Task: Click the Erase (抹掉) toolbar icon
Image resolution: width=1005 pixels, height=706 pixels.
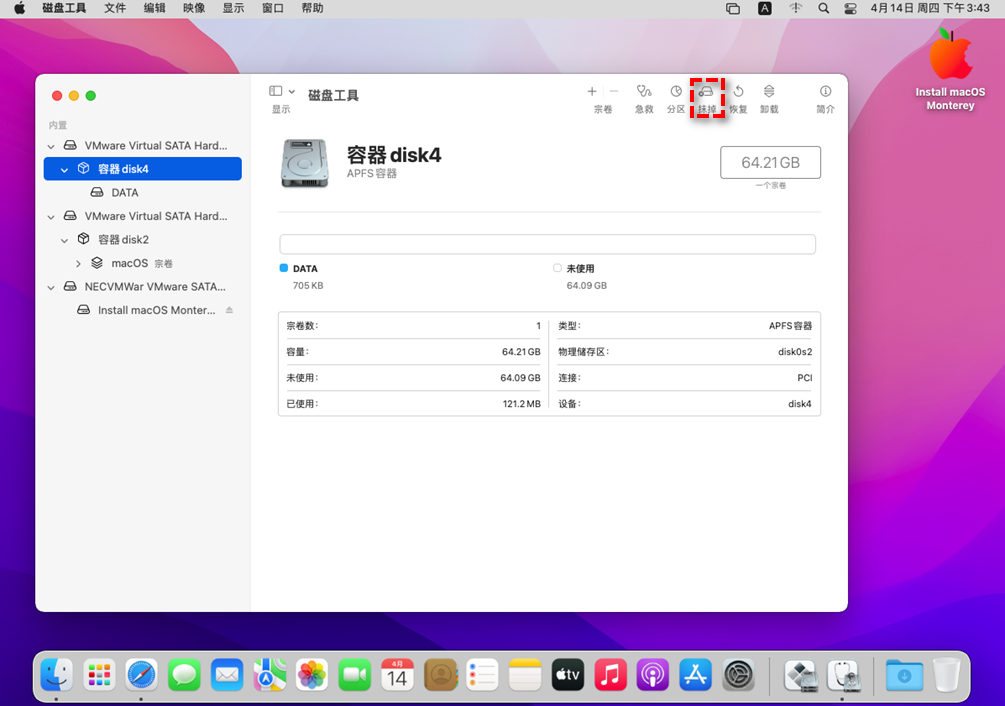Action: [706, 92]
